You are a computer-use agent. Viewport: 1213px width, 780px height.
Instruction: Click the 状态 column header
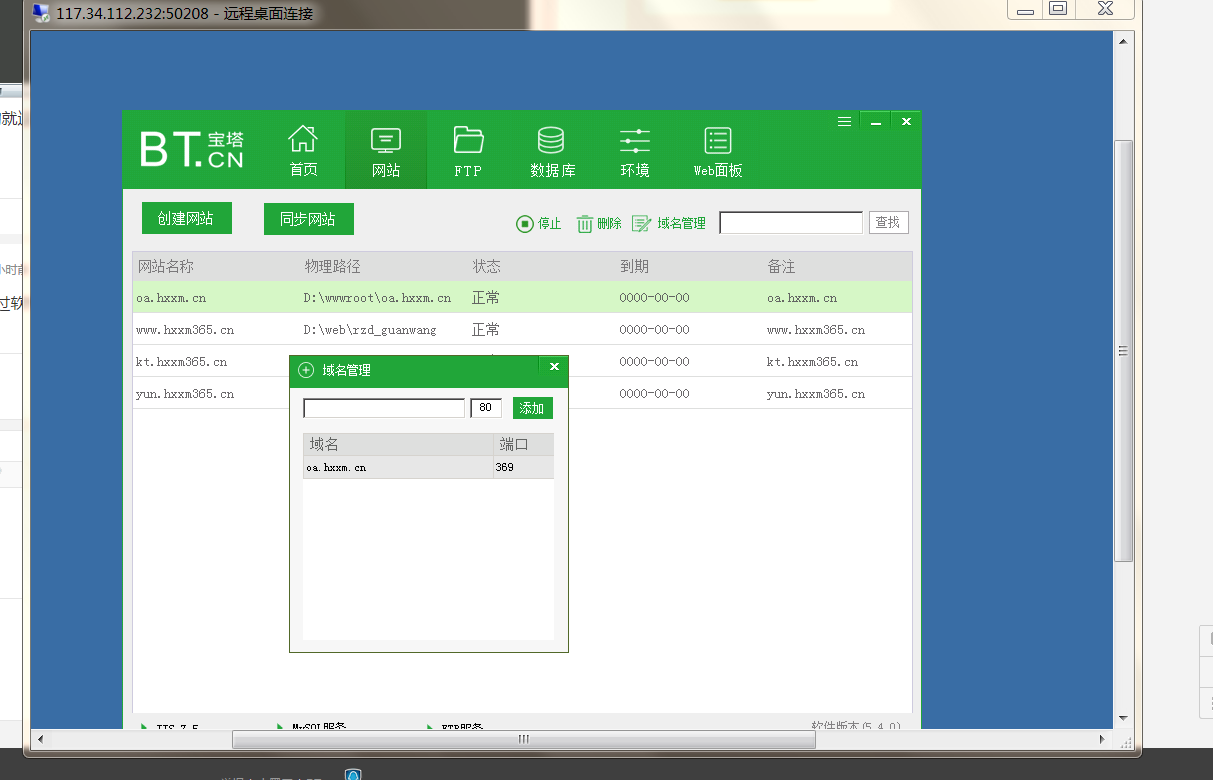[487, 267]
